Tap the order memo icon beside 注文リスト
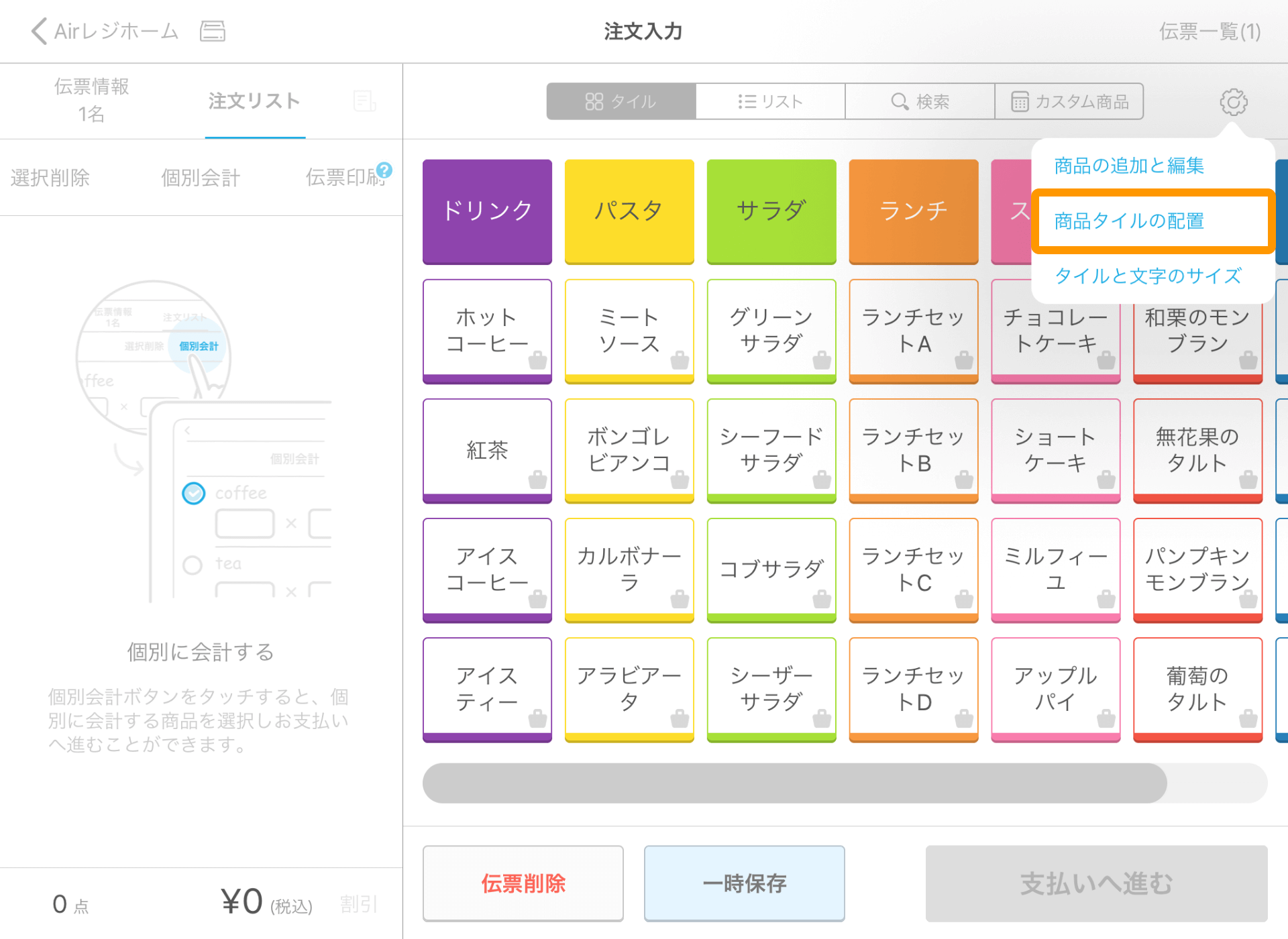 [364, 101]
